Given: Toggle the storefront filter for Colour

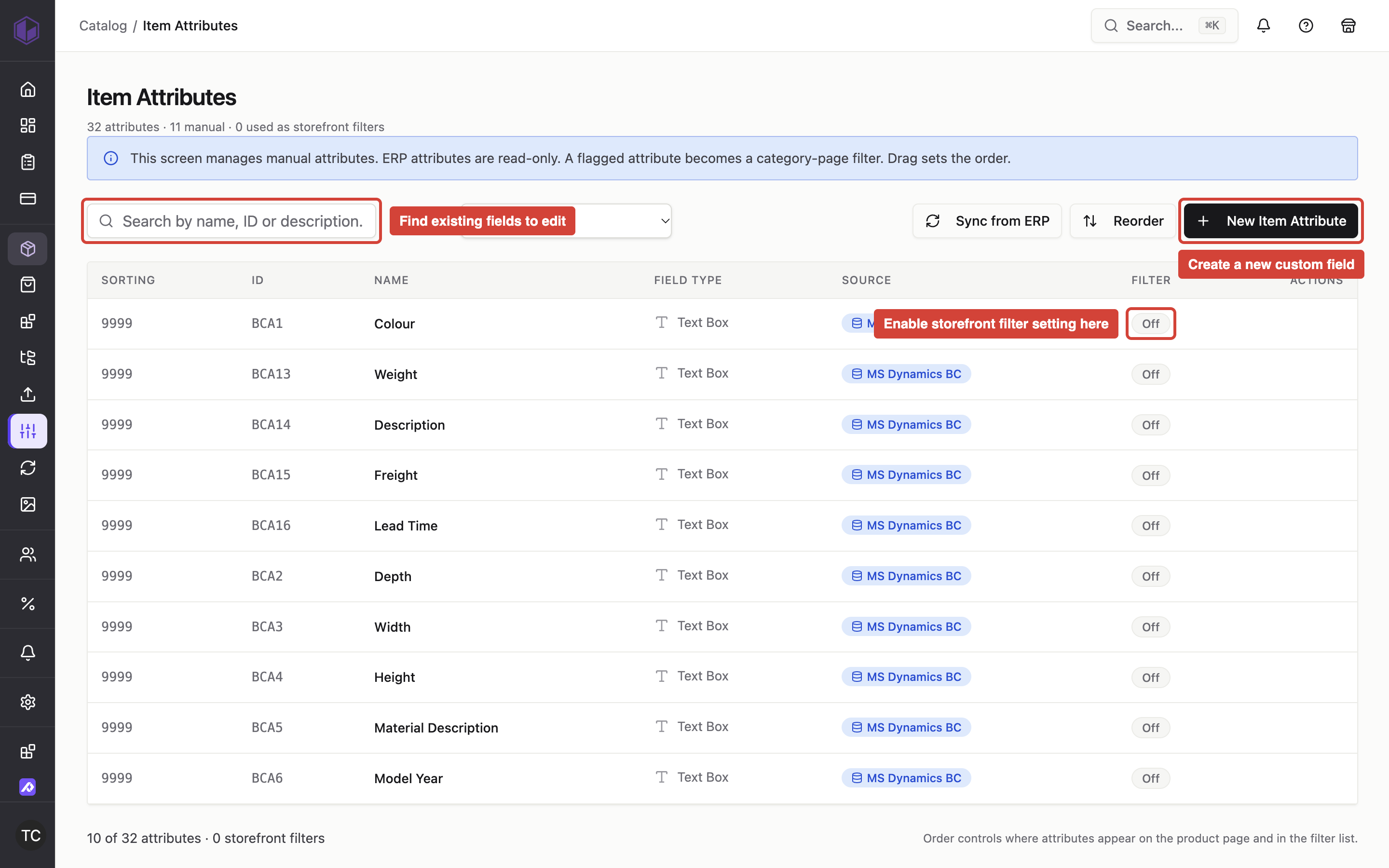Looking at the screenshot, I should click(1150, 323).
